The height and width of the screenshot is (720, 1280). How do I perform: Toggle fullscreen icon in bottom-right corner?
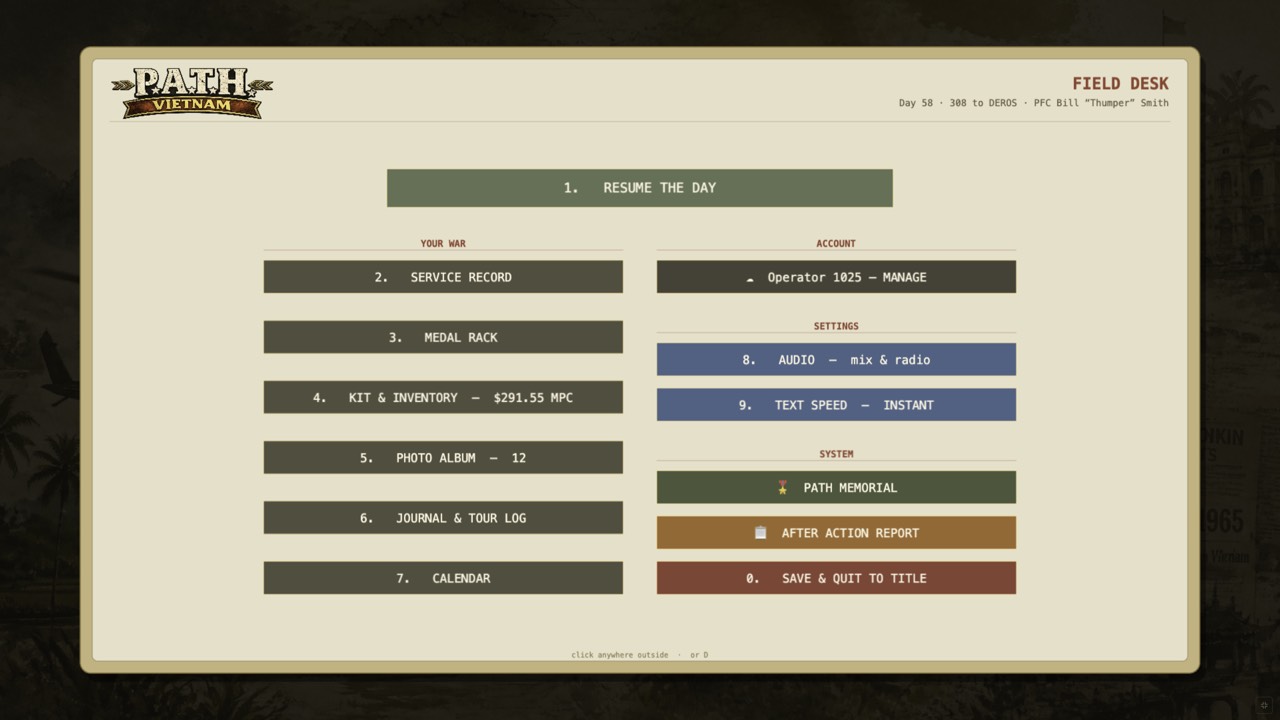[x=1264, y=705]
